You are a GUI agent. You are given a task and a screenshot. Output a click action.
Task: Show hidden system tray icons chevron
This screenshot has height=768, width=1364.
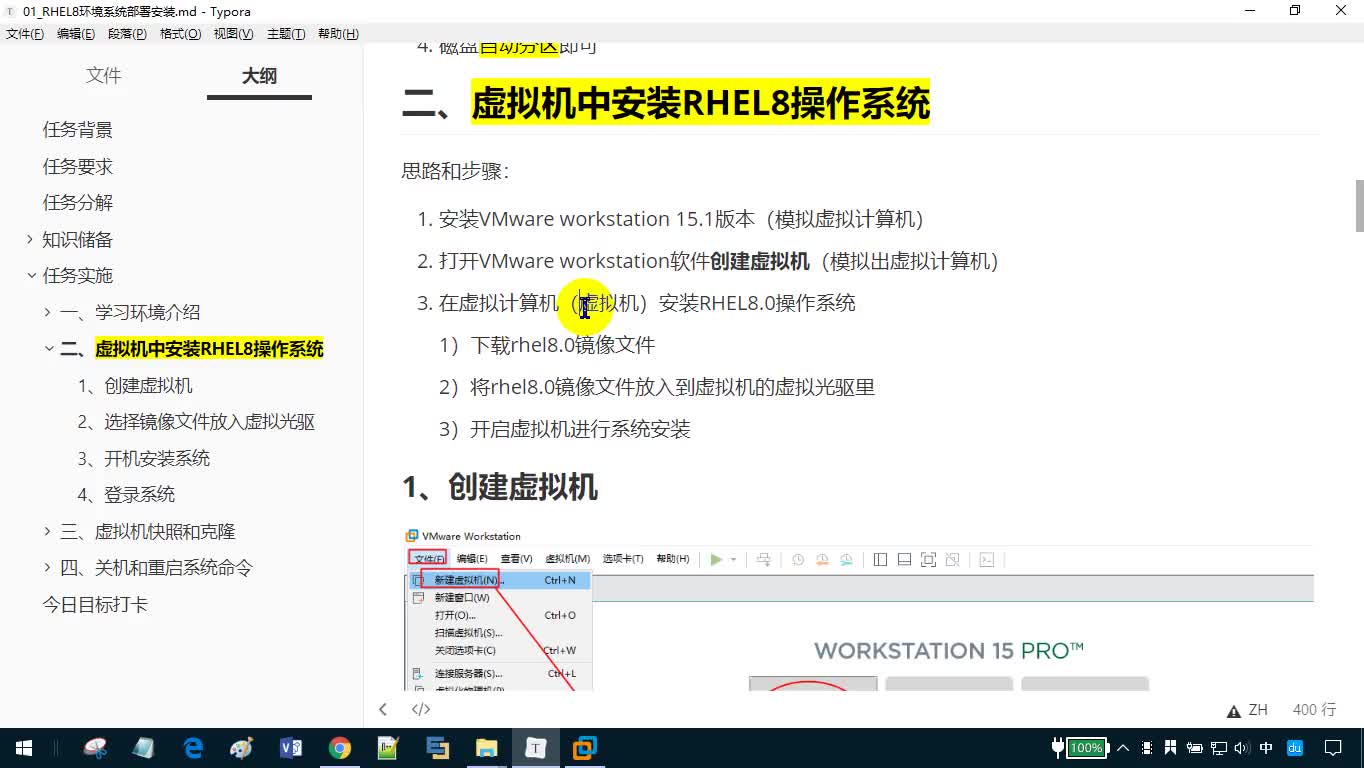[x=1122, y=748]
